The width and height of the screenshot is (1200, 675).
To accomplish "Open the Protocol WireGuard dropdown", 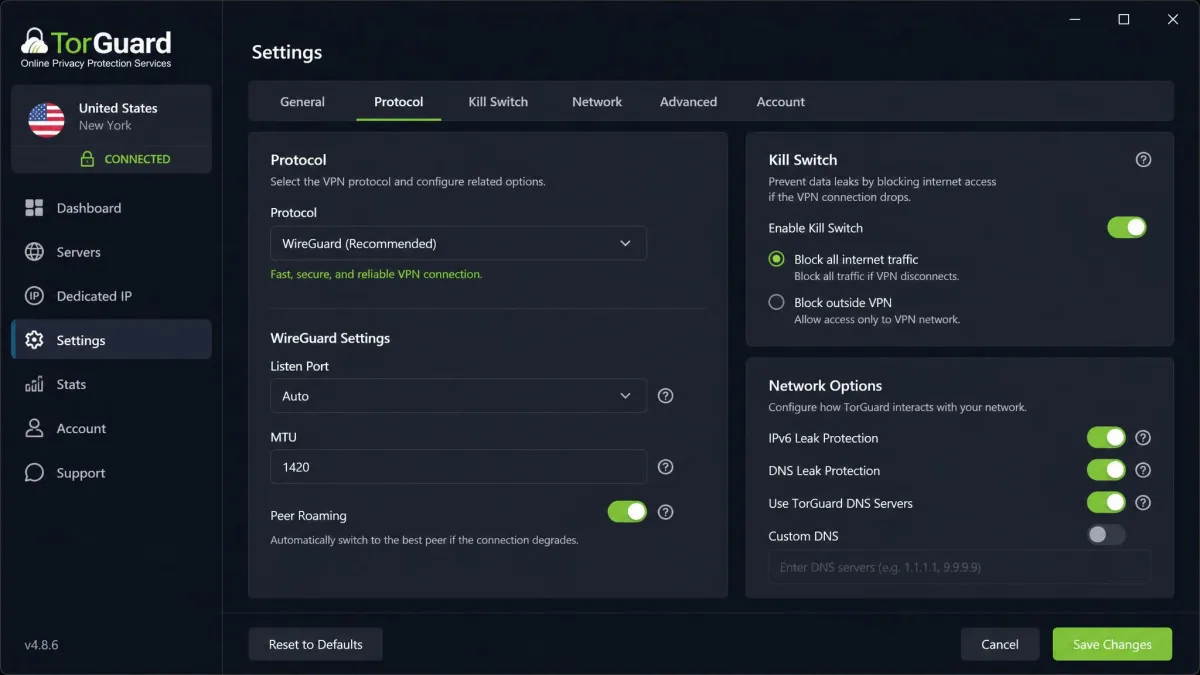I will coord(458,243).
